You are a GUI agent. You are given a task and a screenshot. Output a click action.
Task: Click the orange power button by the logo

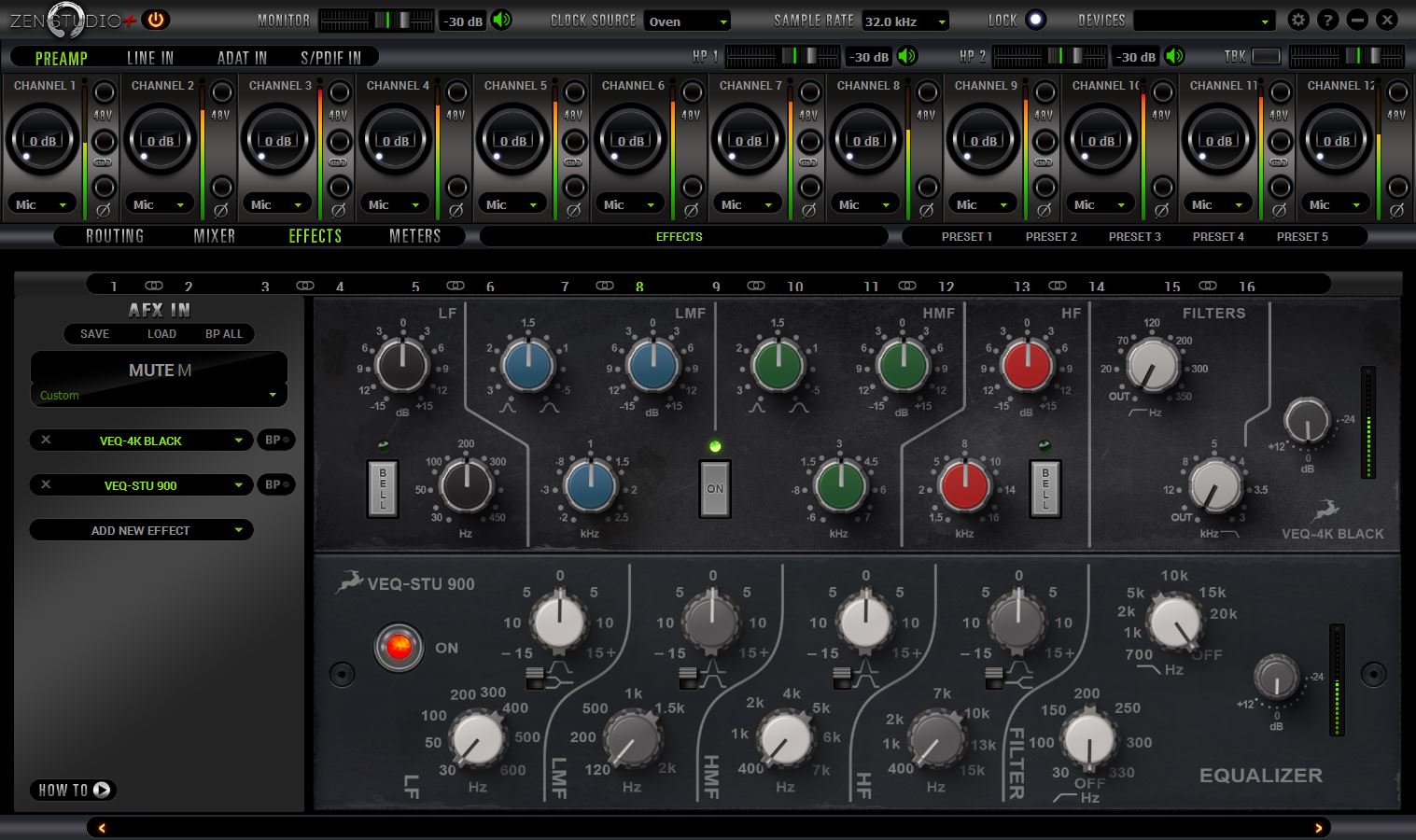click(x=155, y=20)
